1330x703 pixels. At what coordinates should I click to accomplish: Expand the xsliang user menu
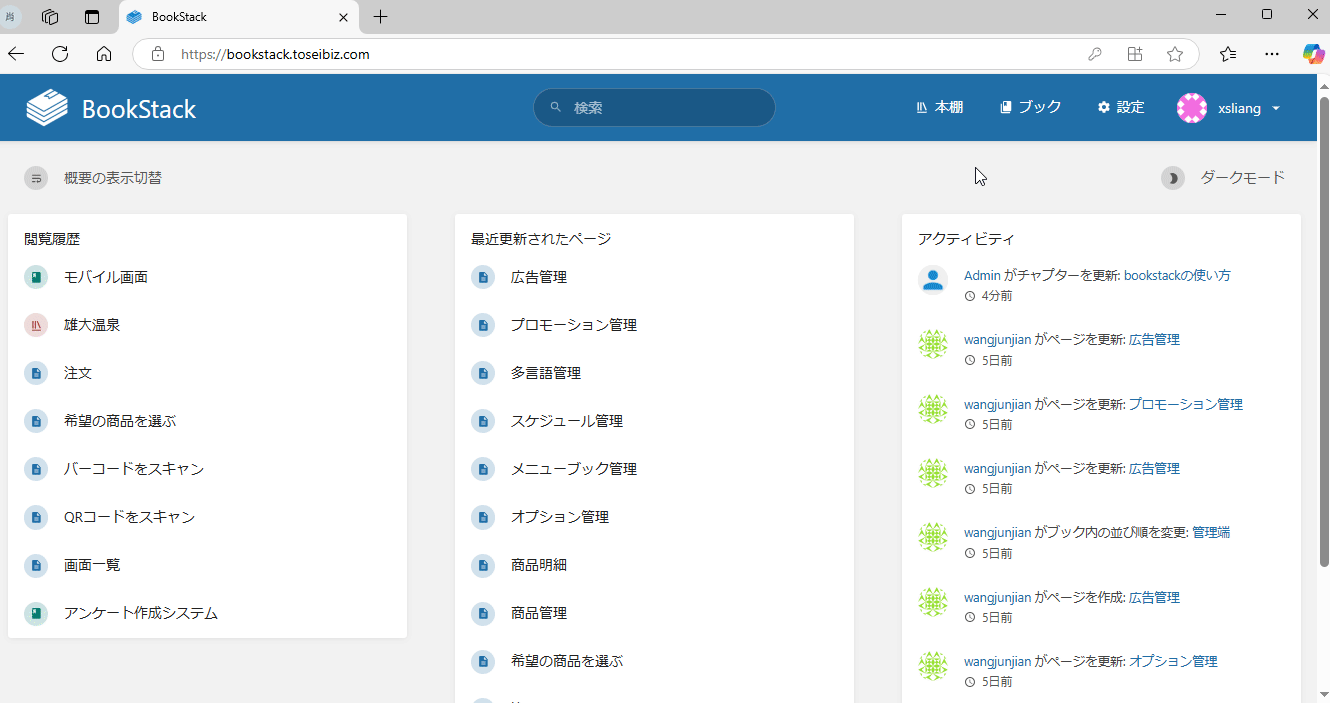(x=1229, y=108)
